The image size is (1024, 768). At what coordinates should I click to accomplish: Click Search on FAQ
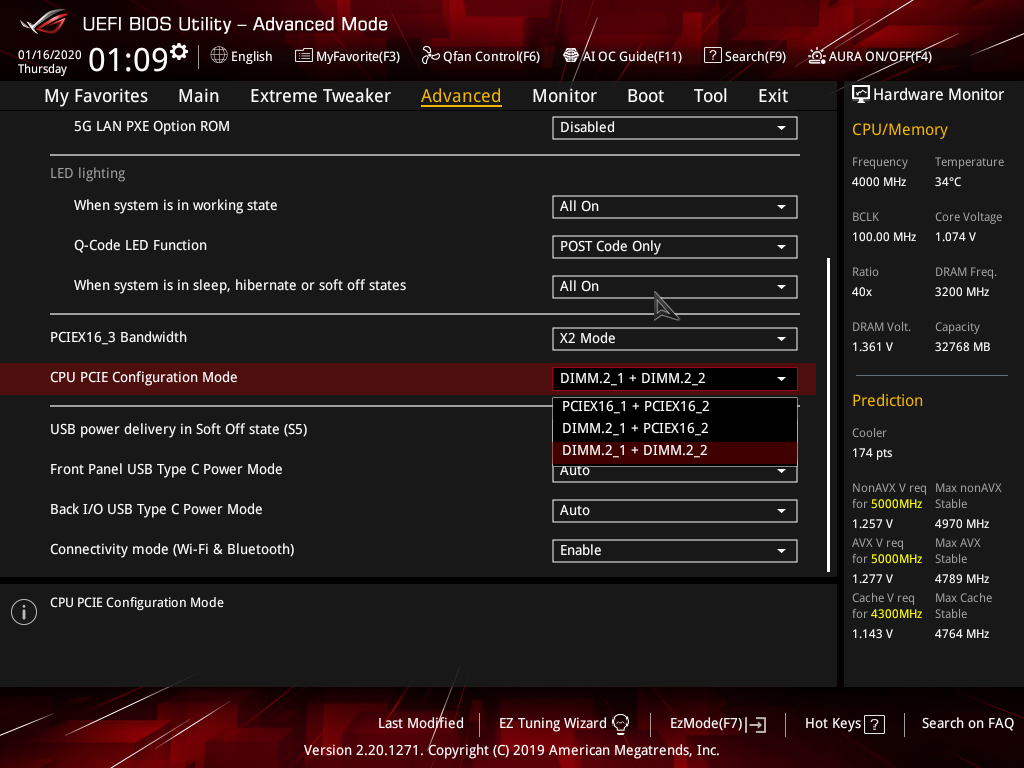(x=968, y=724)
